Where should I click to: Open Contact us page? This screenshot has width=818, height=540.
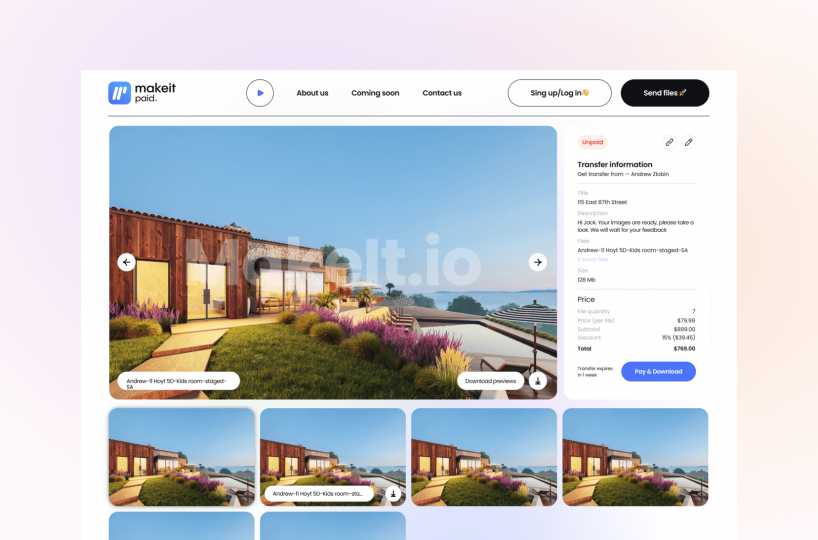(442, 93)
